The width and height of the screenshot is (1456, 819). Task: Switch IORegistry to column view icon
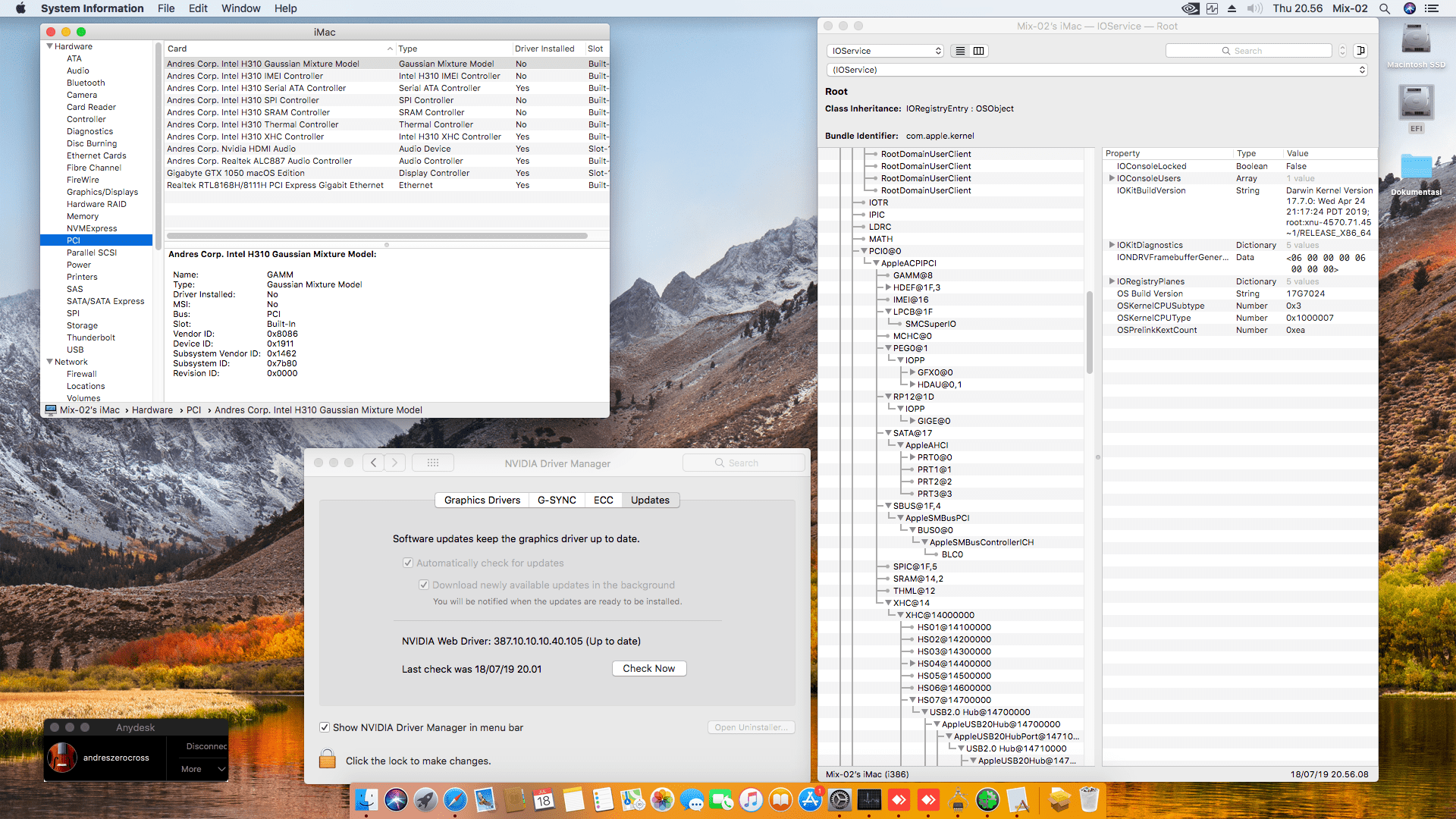click(x=979, y=51)
